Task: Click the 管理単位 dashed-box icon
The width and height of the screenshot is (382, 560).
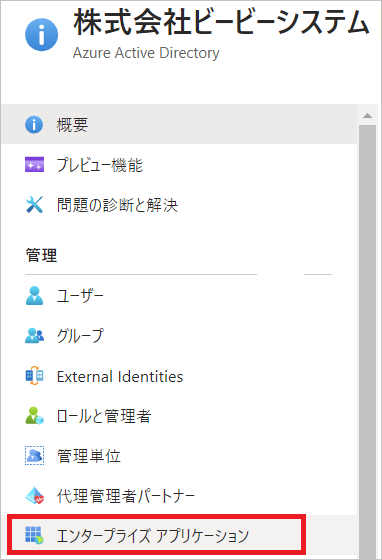Action: tap(34, 456)
